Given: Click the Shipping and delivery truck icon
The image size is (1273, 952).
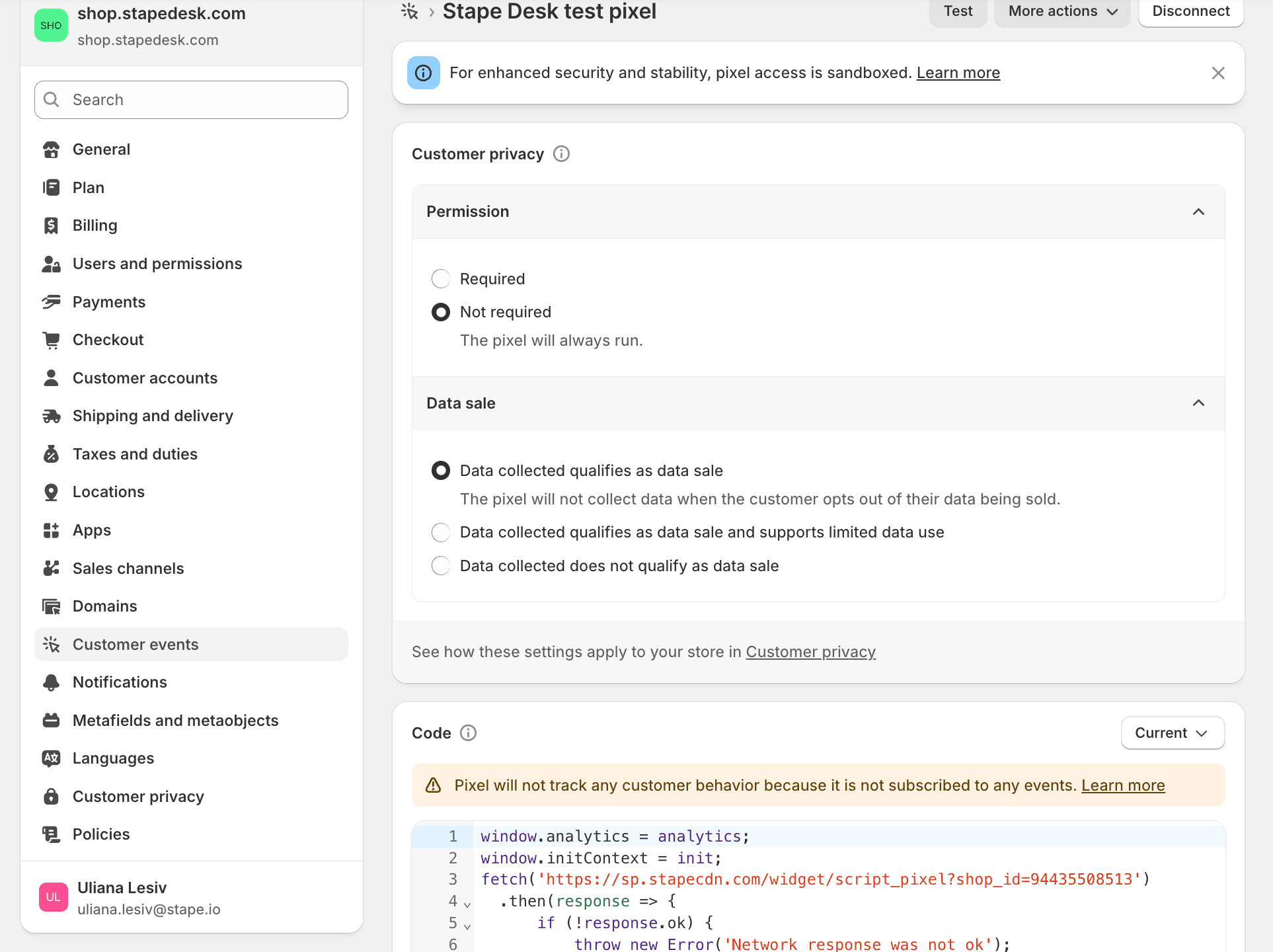Looking at the screenshot, I should tap(51, 416).
